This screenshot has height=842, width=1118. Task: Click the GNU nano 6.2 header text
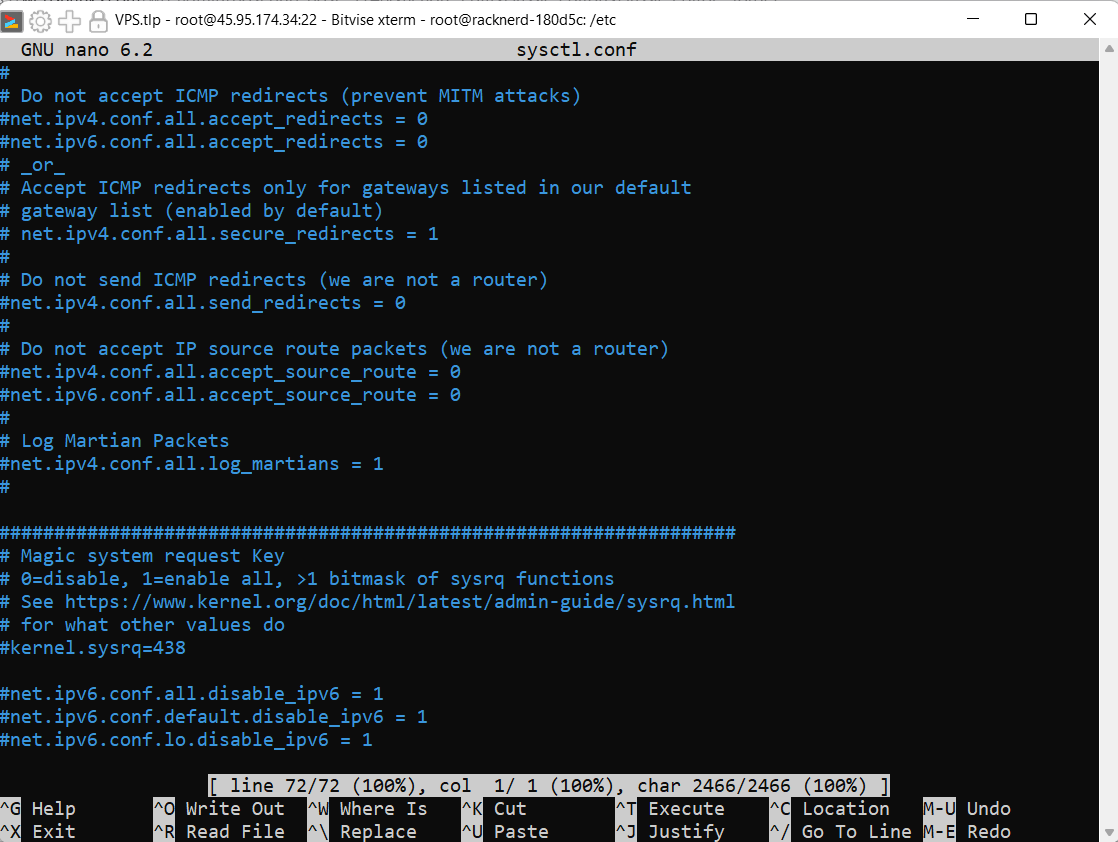[x=87, y=50]
